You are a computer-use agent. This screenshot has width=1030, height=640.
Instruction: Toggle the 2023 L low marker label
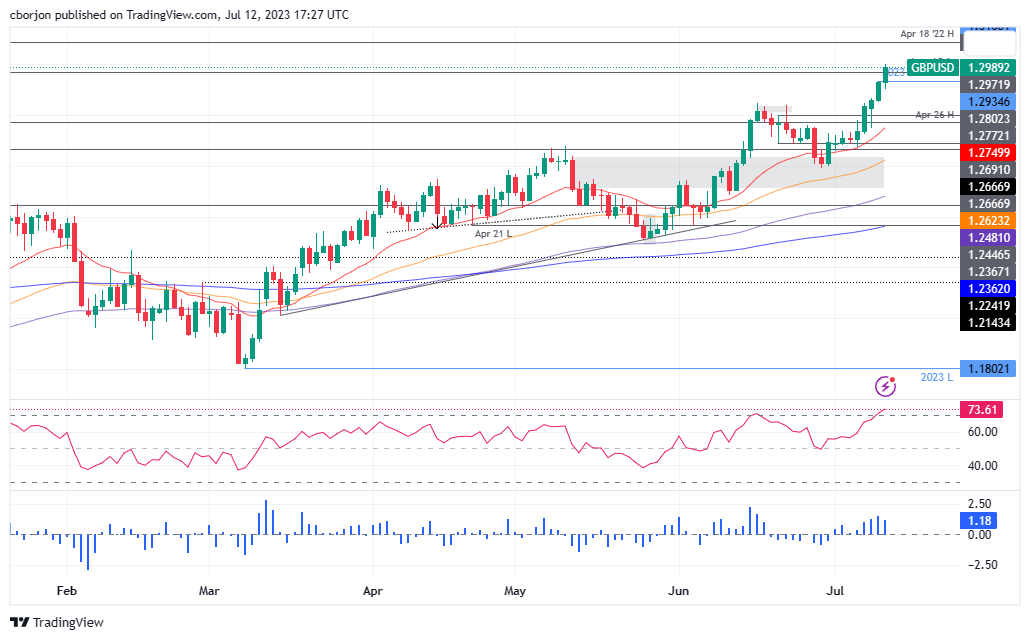[934, 378]
